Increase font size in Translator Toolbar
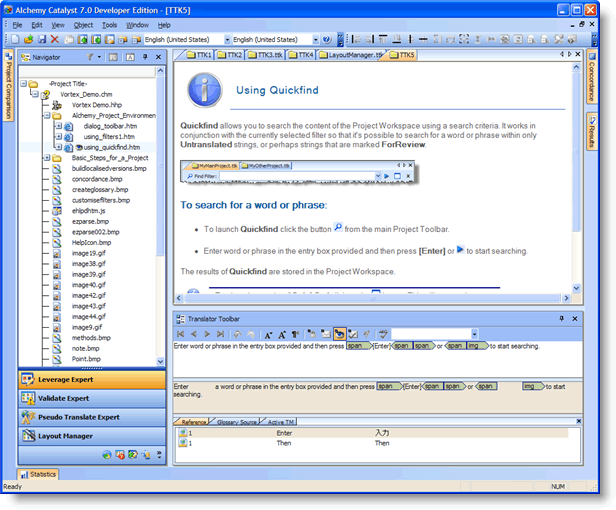This screenshot has height=510, width=616. (x=281, y=334)
